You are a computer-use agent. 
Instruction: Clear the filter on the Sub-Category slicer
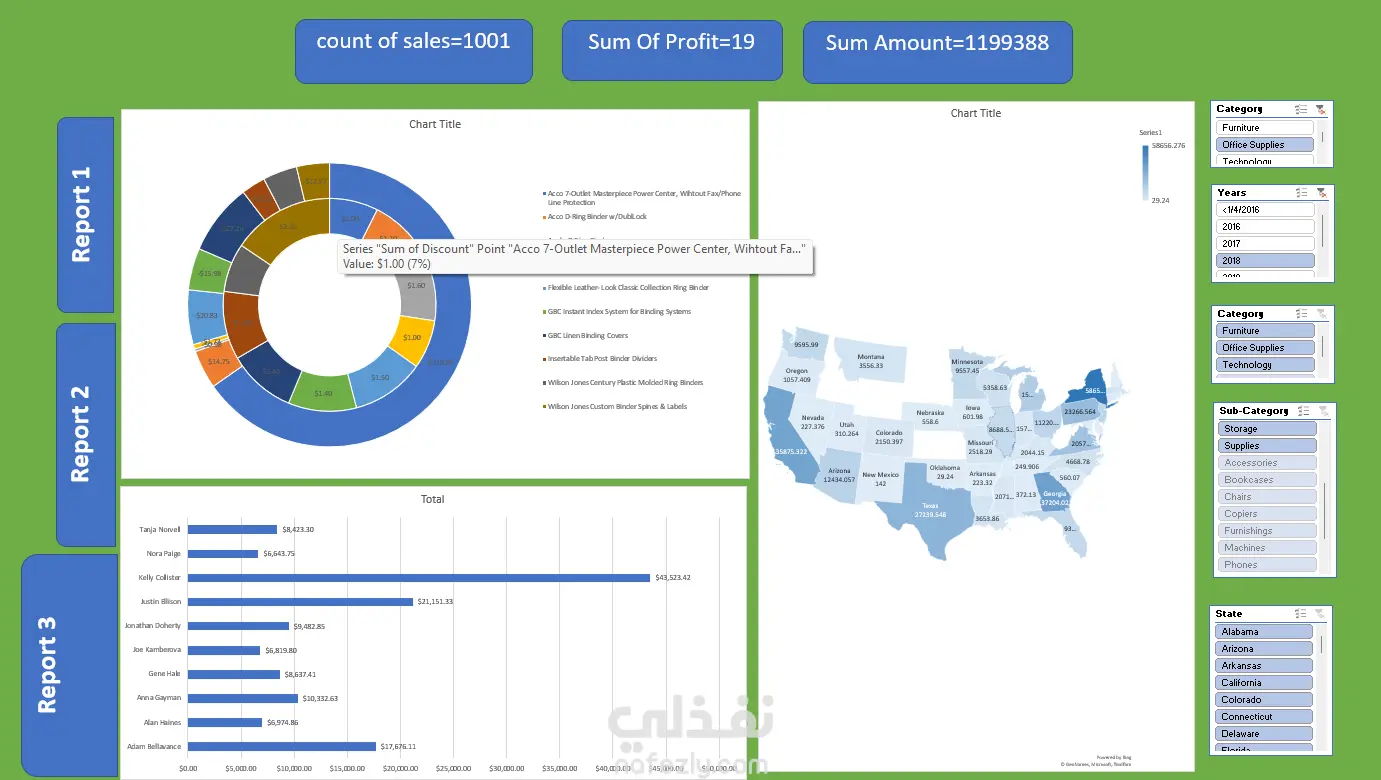pyautogui.click(x=1322, y=411)
